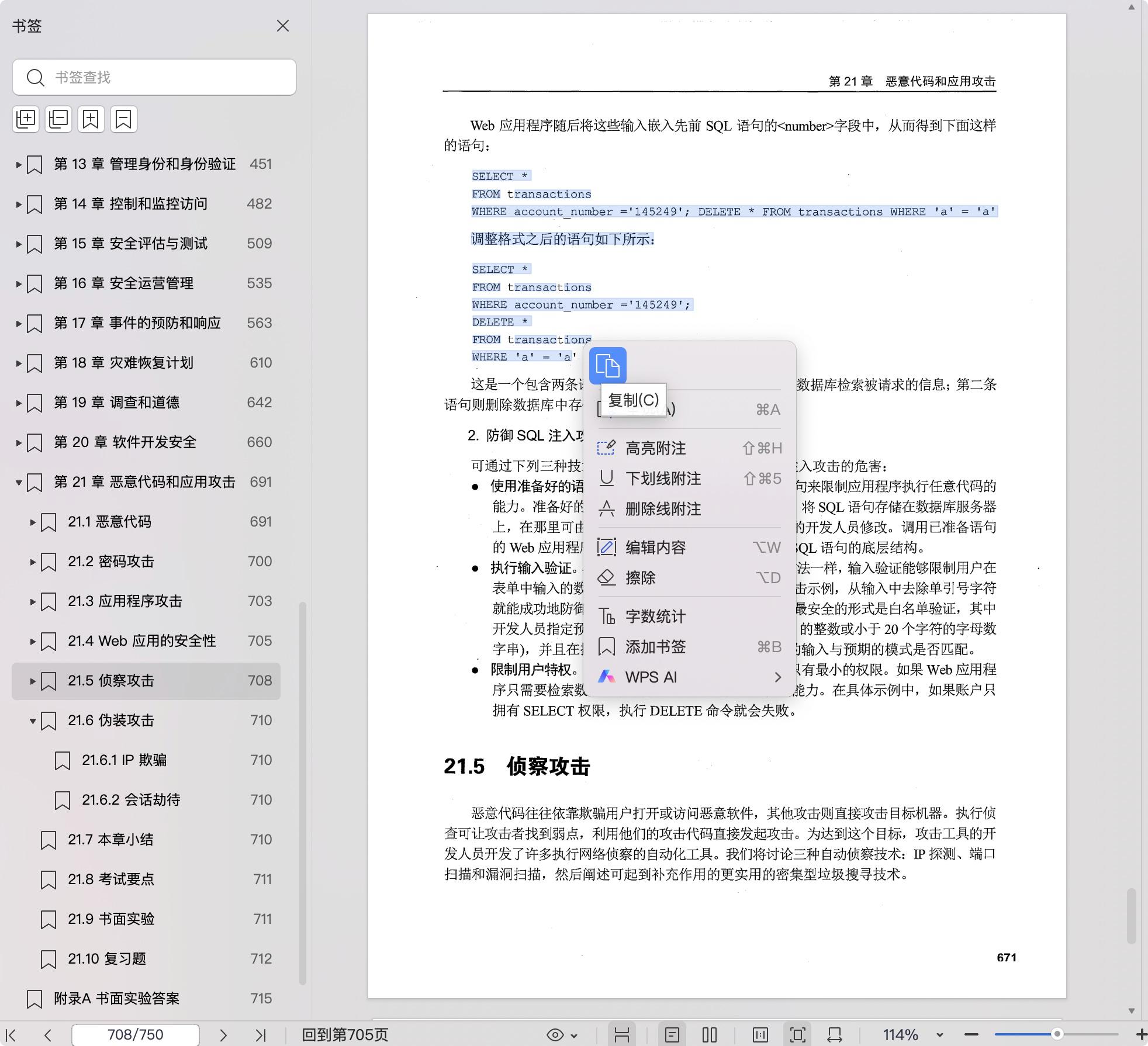Toggle fit-page zoom icon
This screenshot has height=1046, width=1148.
point(797,1035)
